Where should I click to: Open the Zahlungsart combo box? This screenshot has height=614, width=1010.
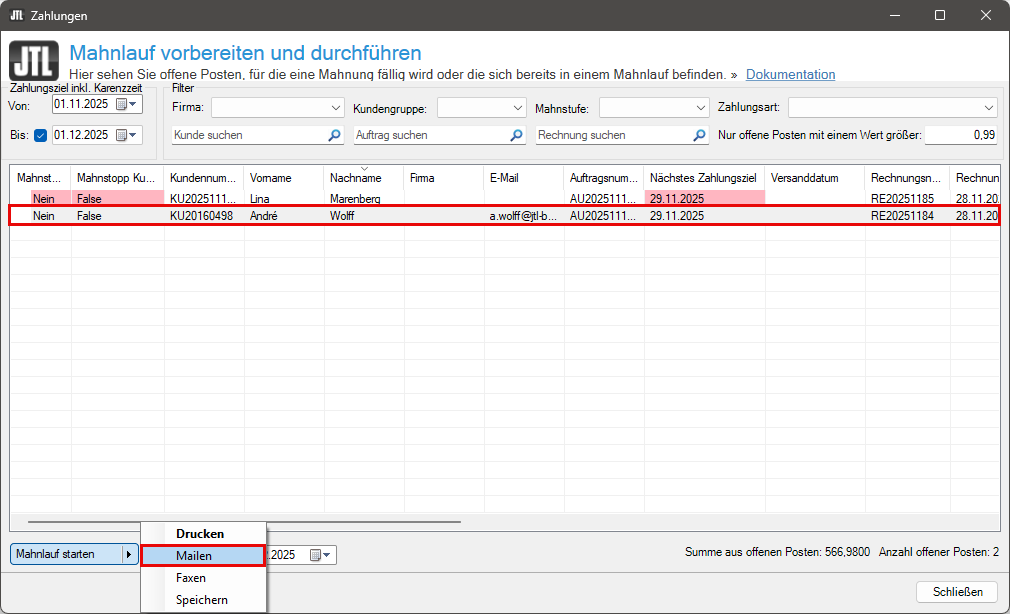(988, 107)
